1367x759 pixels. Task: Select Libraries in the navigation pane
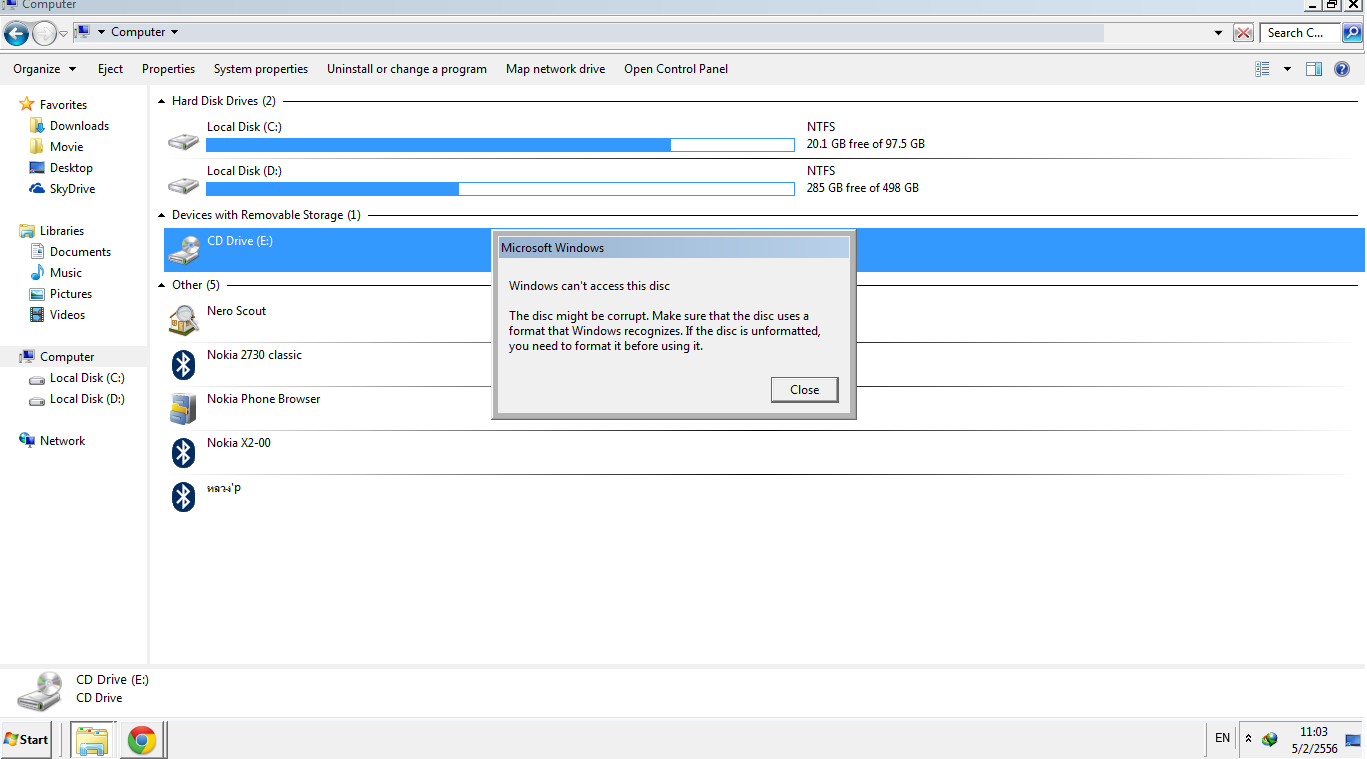pos(61,231)
